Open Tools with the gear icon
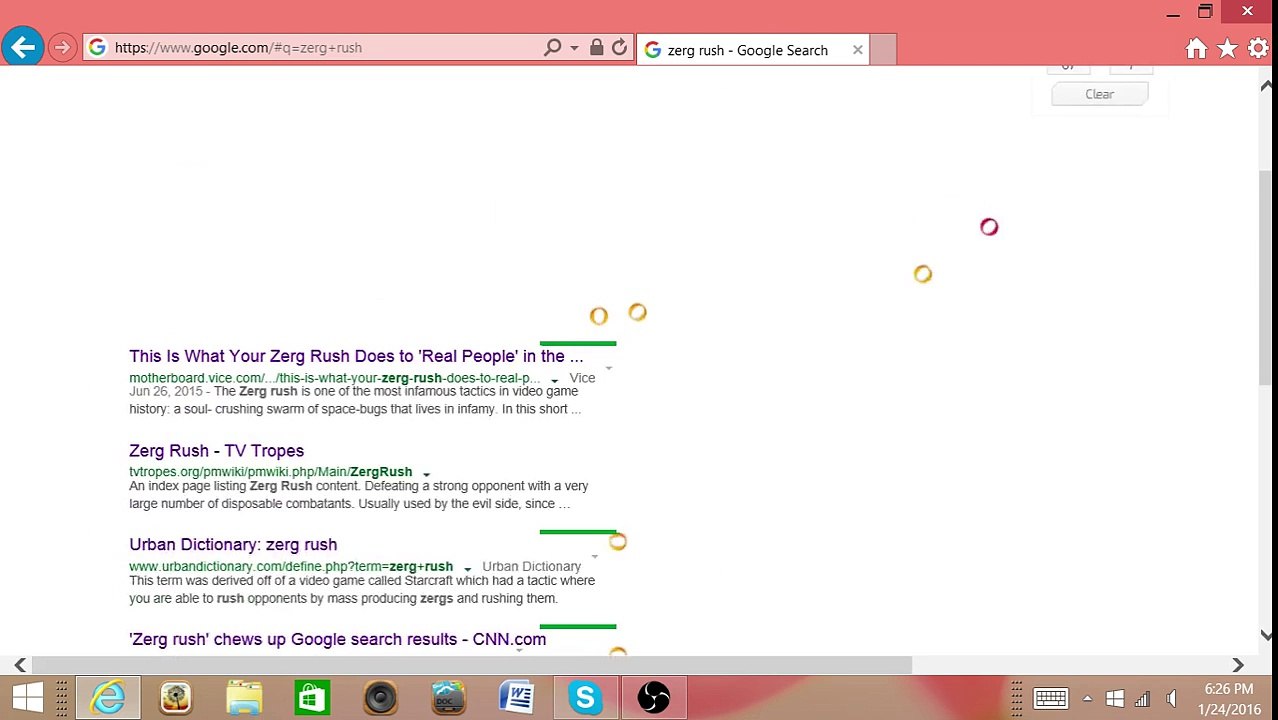Screen dimensions: 1278x720 [x=1258, y=48]
